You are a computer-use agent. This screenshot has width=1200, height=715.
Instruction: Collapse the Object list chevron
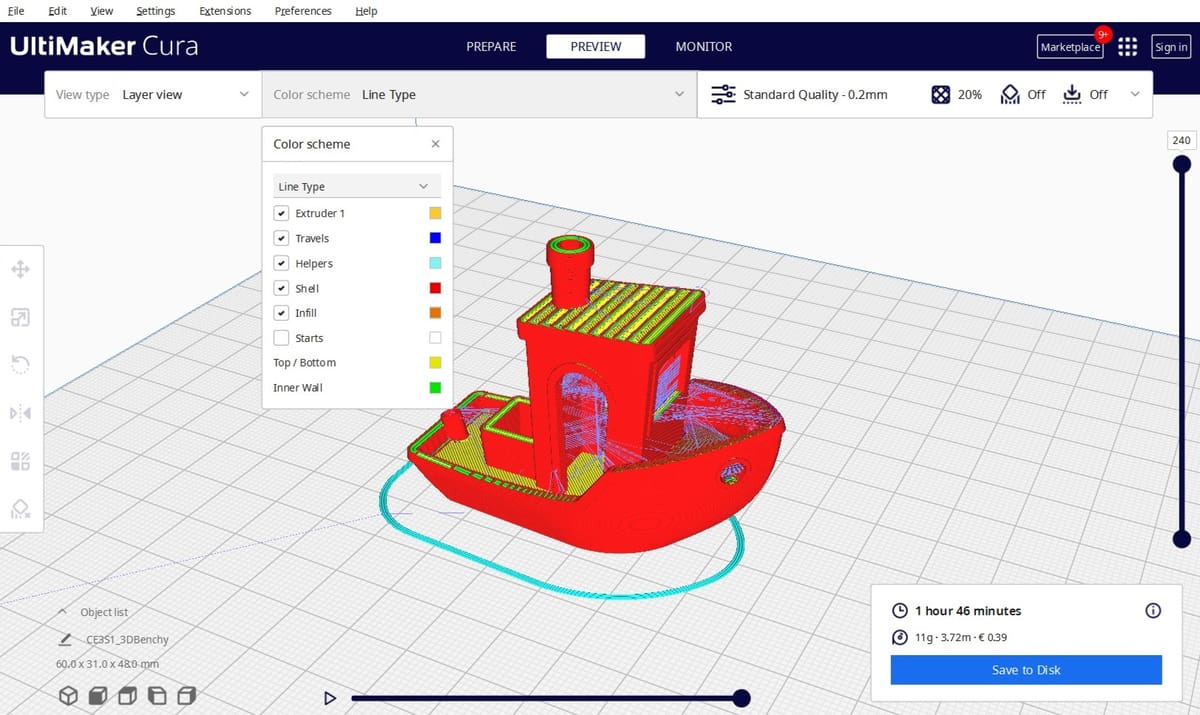click(62, 612)
